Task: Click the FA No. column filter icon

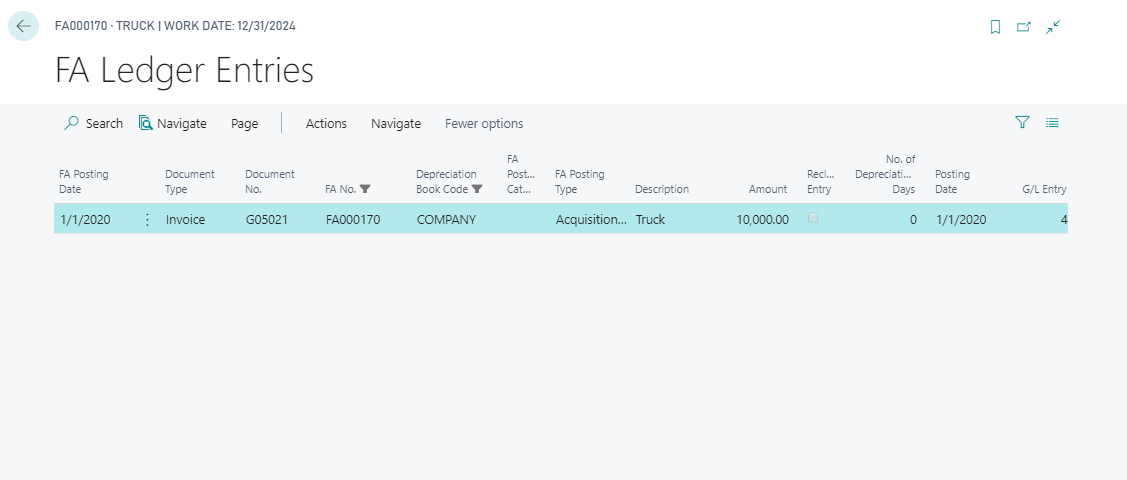Action: [x=365, y=189]
